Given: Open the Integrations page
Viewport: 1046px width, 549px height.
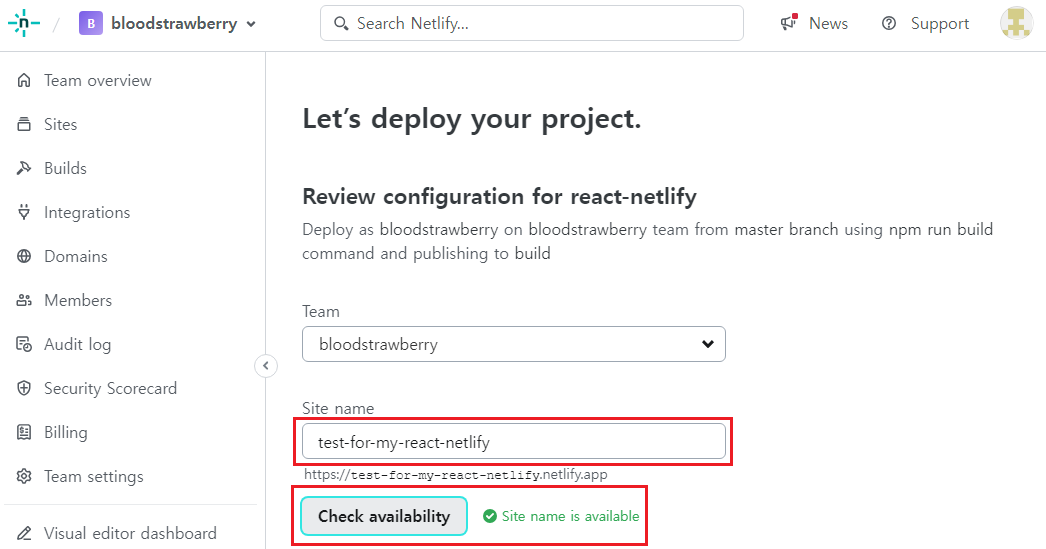Looking at the screenshot, I should pos(87,213).
